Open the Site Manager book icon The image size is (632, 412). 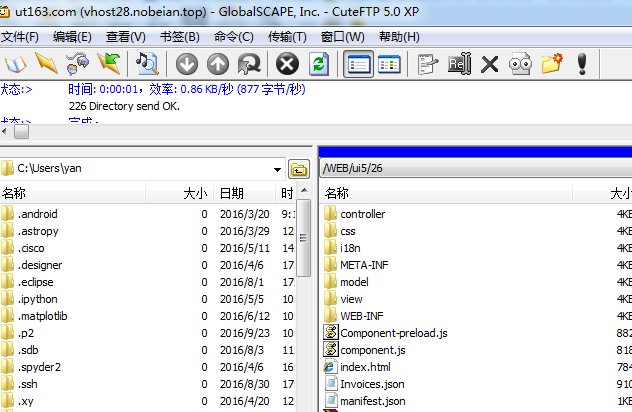[15, 64]
